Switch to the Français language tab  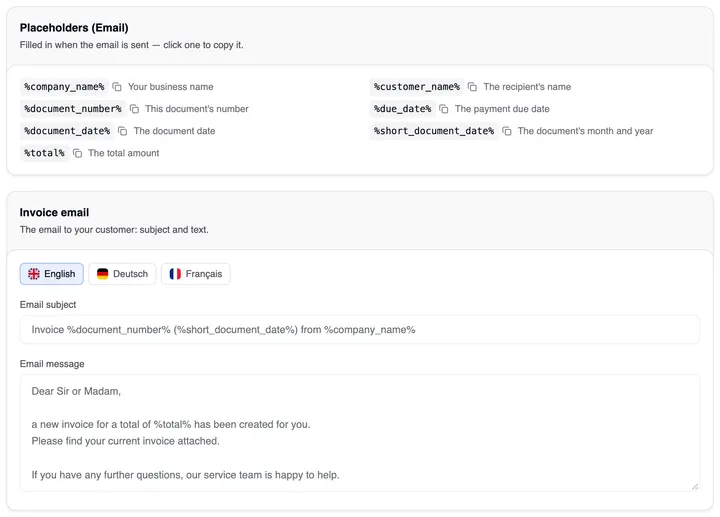pyautogui.click(x=196, y=274)
